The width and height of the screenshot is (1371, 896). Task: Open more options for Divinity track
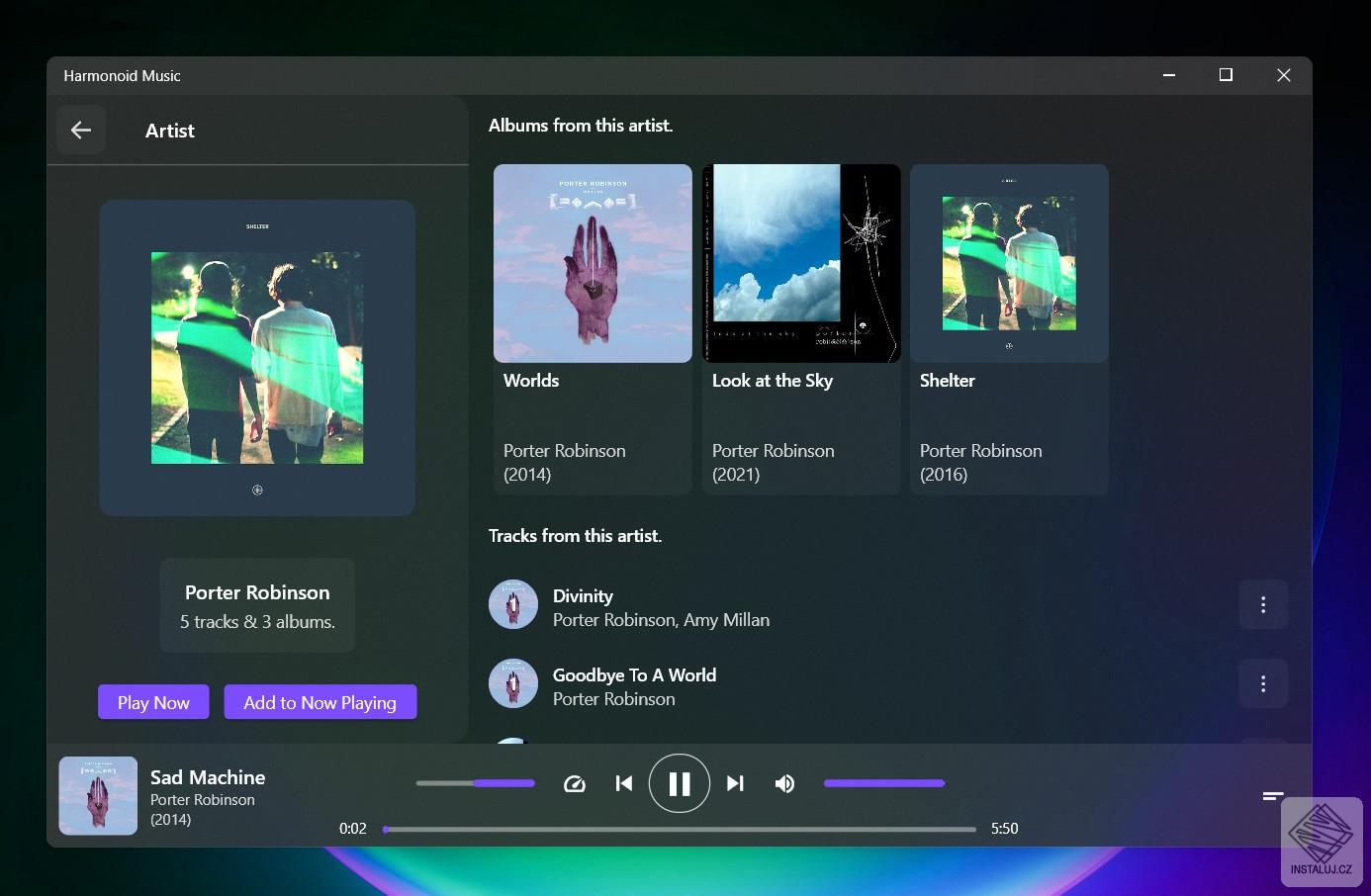tap(1263, 604)
